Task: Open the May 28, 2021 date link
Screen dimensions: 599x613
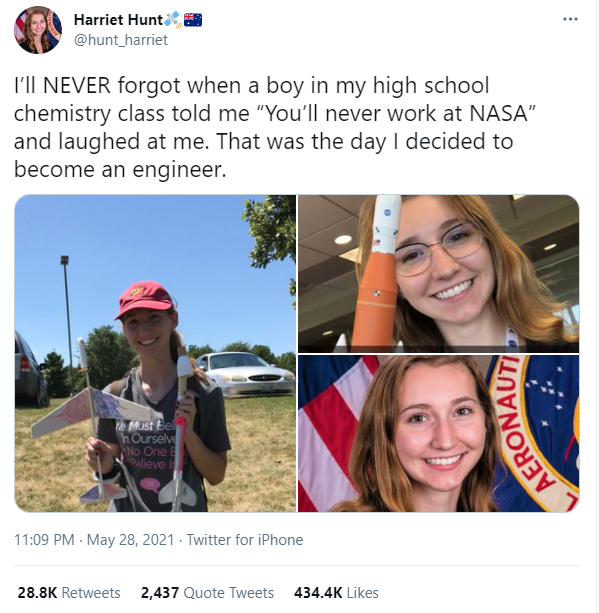Action: coord(130,540)
